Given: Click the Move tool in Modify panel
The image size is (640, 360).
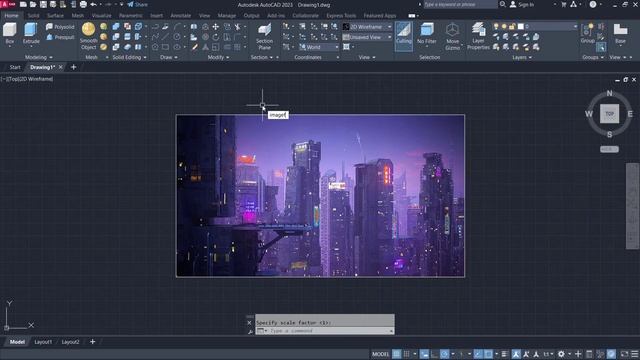Looking at the screenshot, I should pyautogui.click(x=216, y=27).
